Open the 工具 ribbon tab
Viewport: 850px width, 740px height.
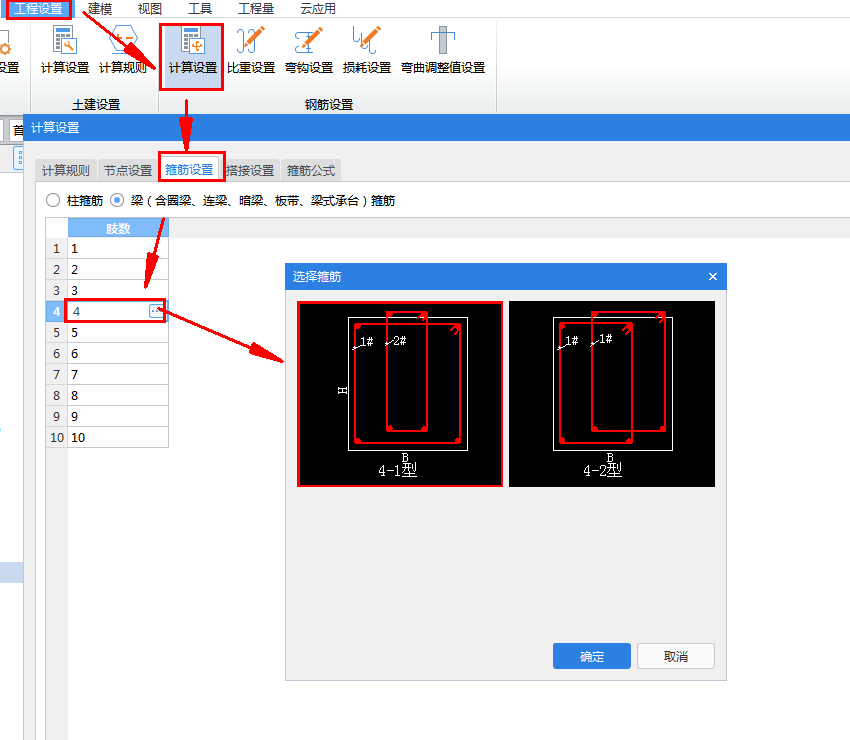[199, 9]
